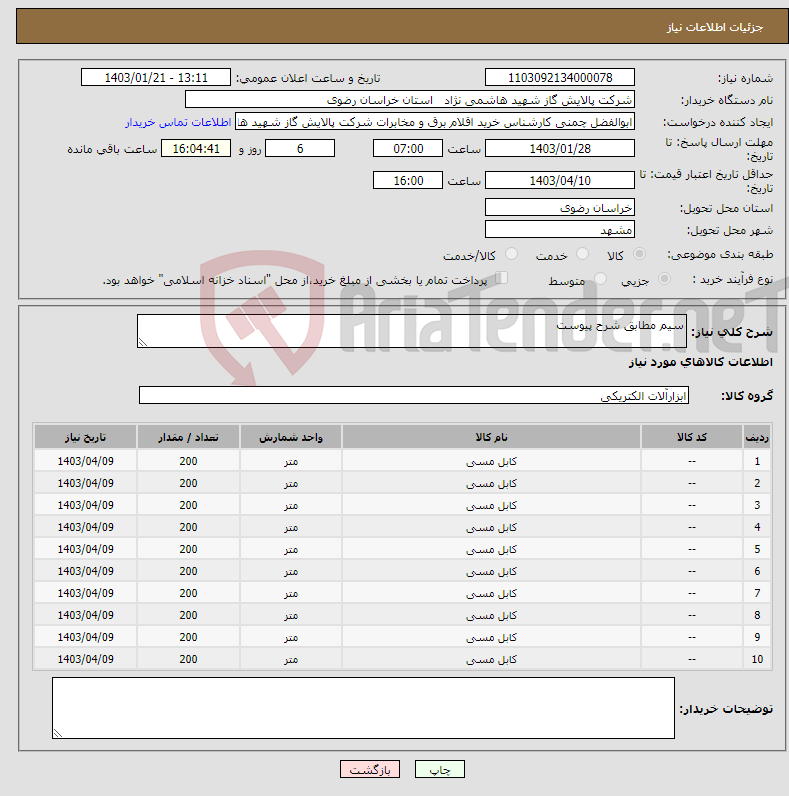Screen dimensions: 789x796
Task: Click the goods group field ابزارآلات الکتریکی
Action: click(414, 395)
